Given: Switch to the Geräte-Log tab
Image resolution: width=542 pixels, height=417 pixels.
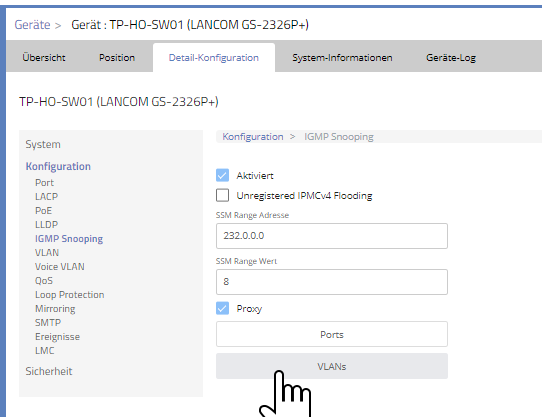Looking at the screenshot, I should (x=451, y=57).
